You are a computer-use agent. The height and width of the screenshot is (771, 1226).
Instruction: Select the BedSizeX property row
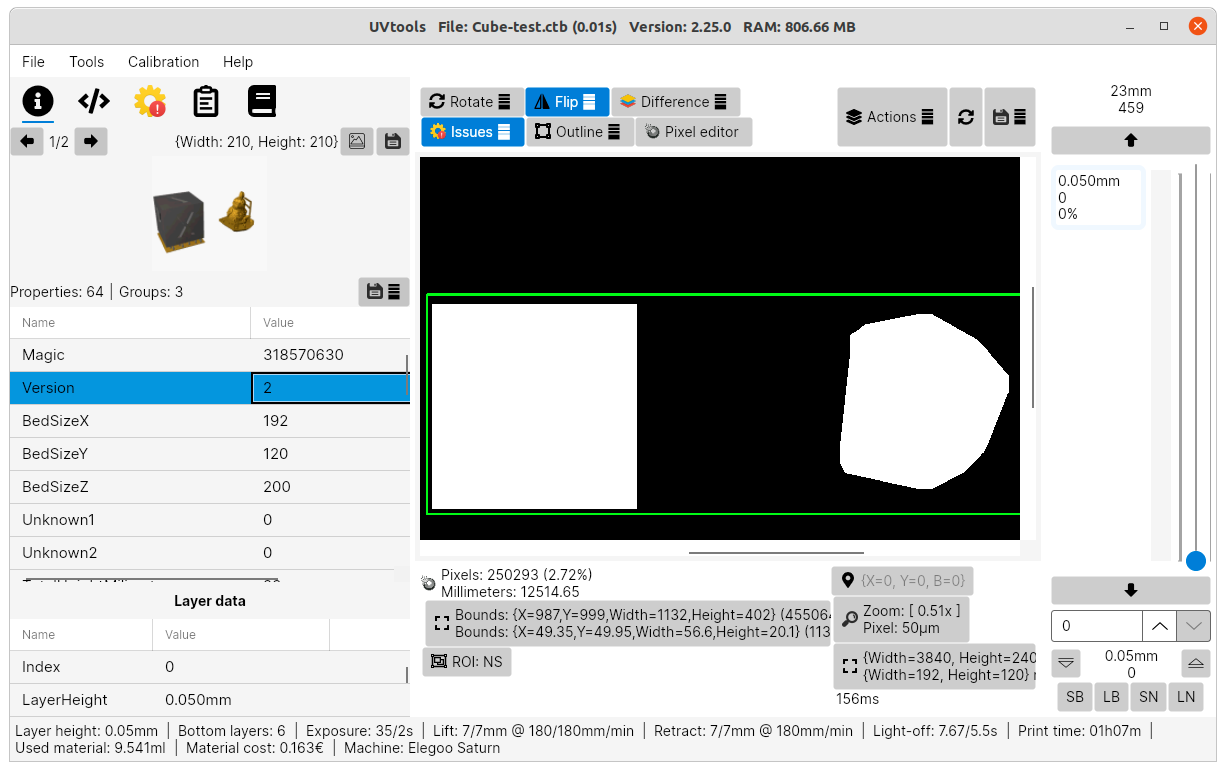[210, 421]
